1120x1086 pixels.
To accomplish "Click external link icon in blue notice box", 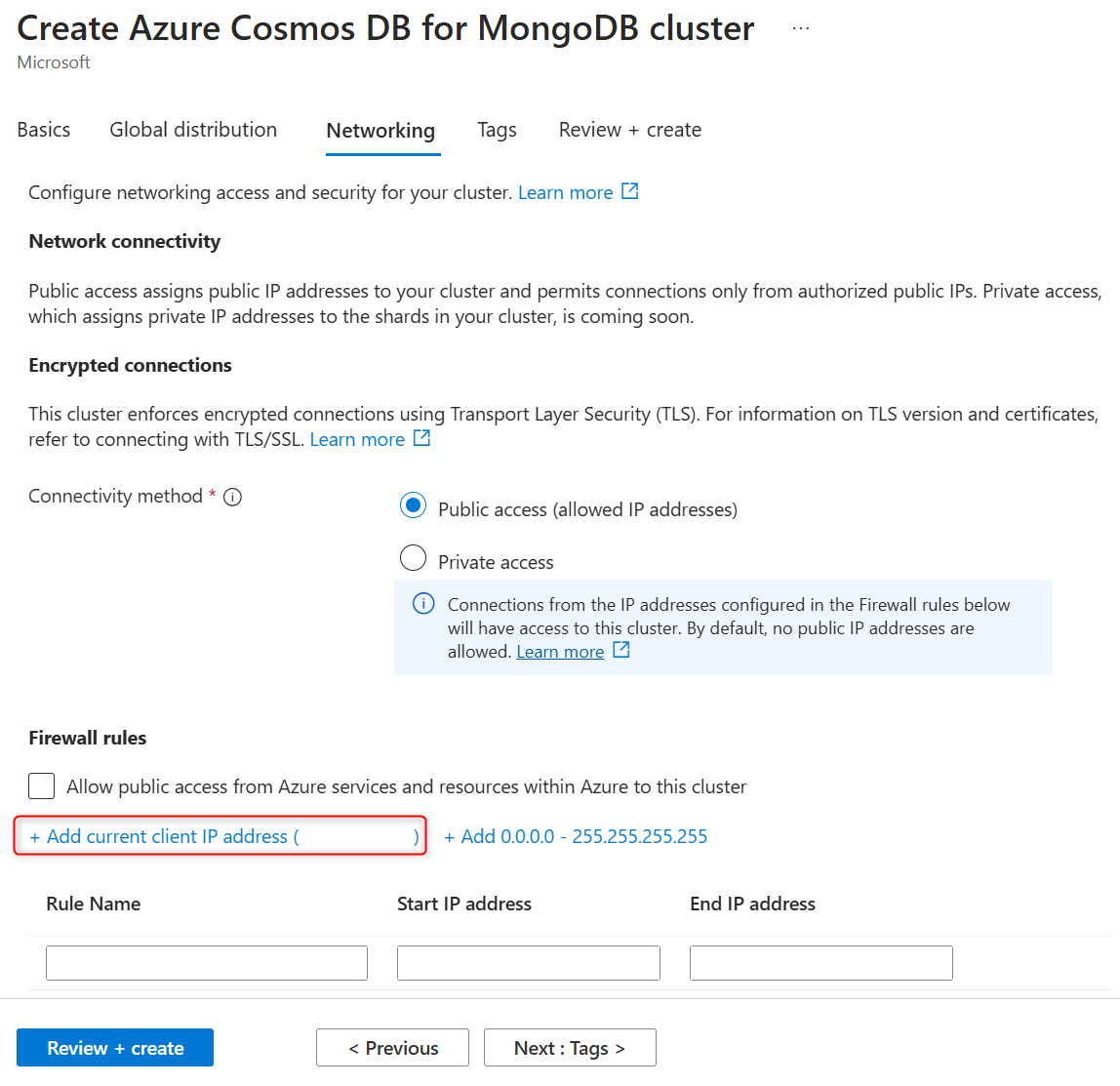I will [621, 650].
